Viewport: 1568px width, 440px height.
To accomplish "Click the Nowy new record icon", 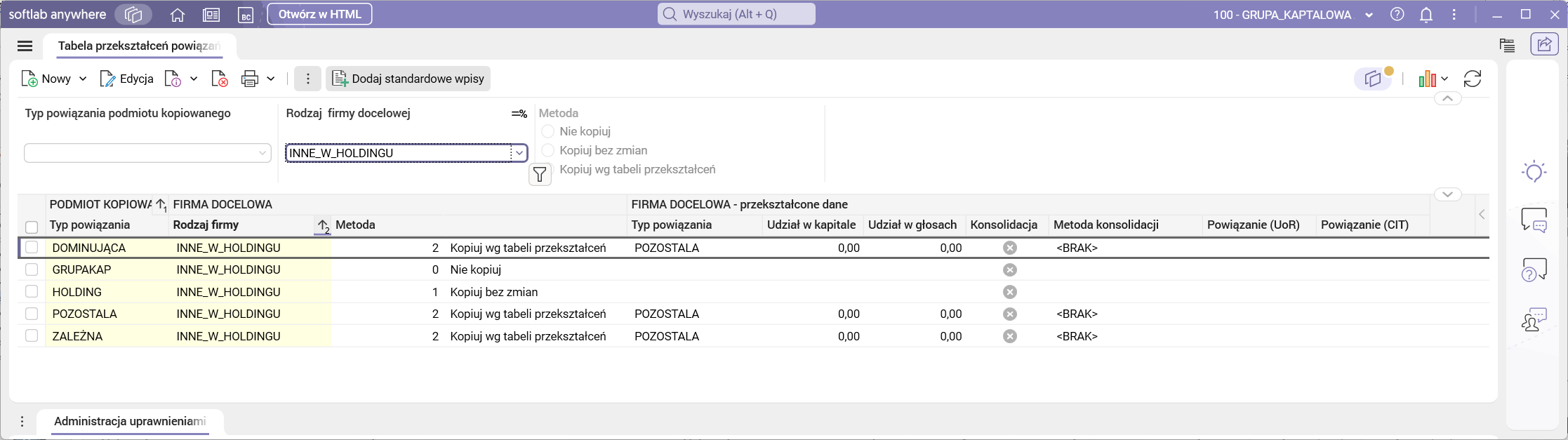I will pos(29,79).
